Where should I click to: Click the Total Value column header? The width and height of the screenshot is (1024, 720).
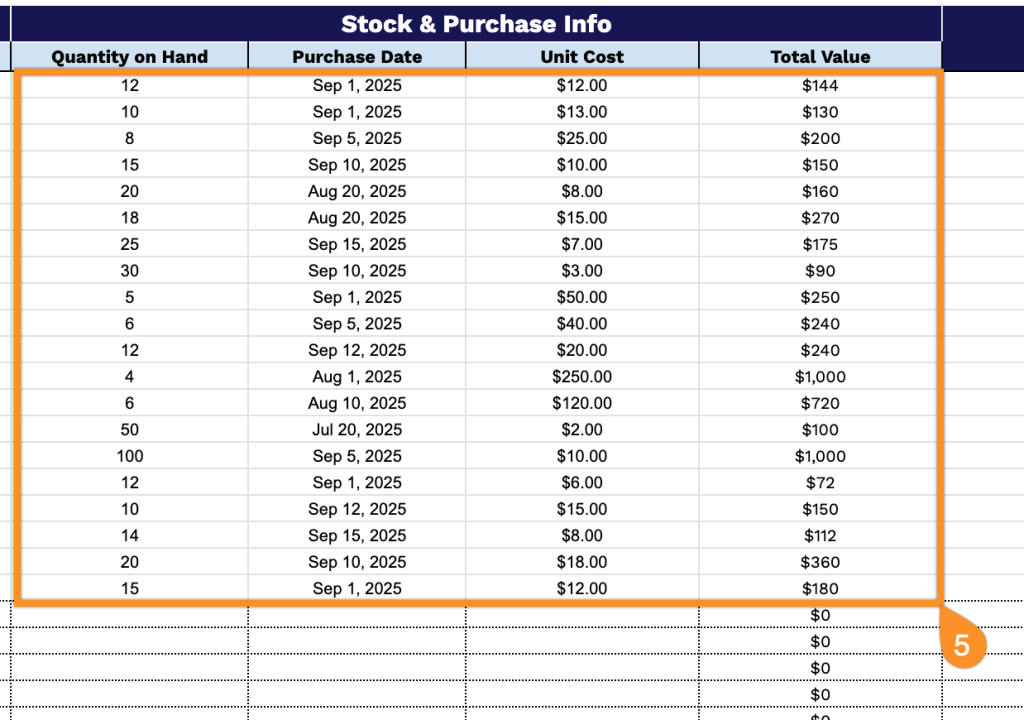click(x=820, y=57)
